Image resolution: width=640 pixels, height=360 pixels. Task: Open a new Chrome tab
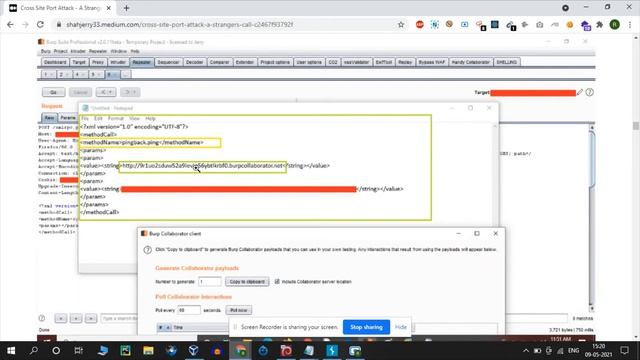tap(126, 8)
